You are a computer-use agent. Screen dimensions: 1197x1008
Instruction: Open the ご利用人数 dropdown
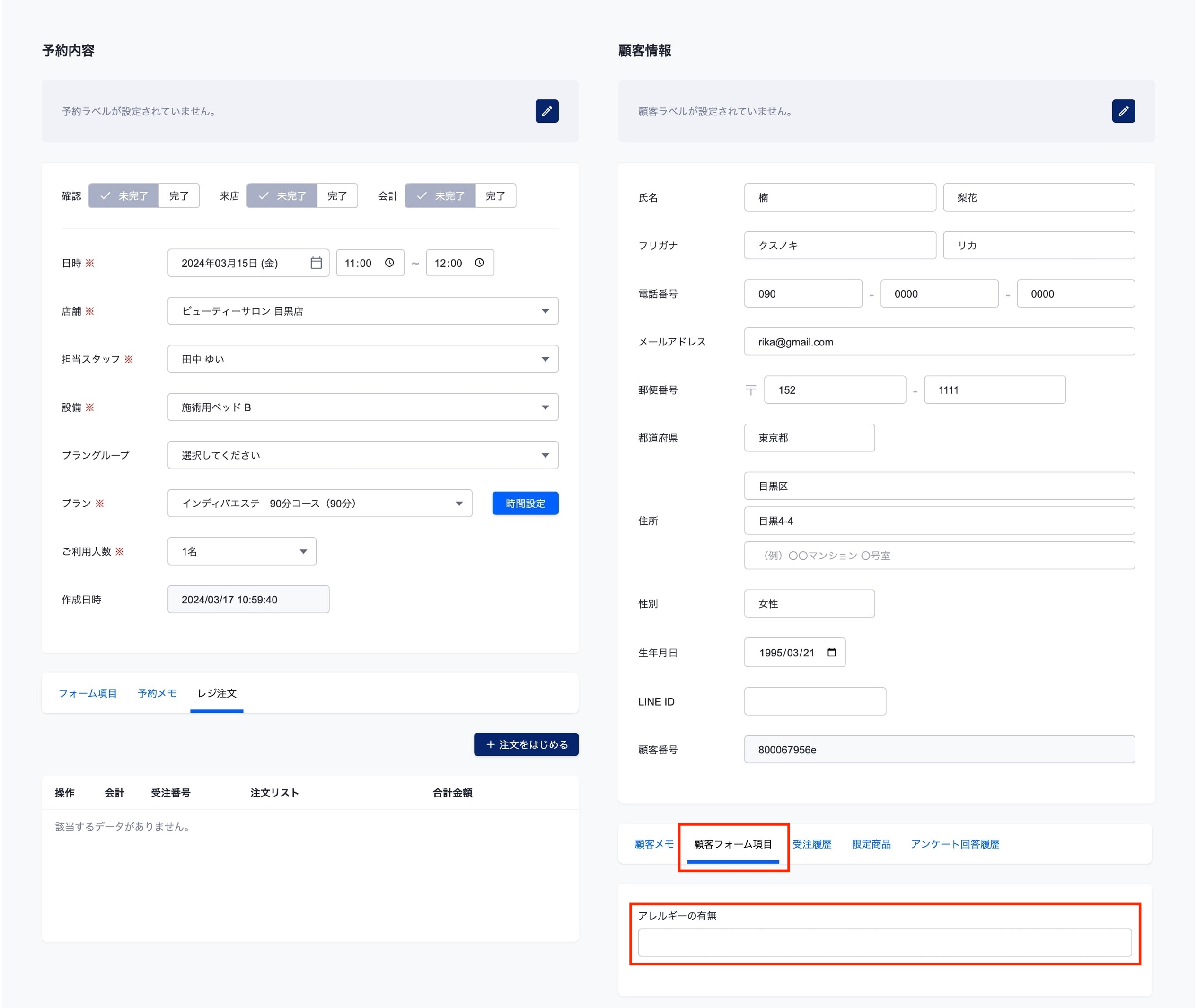point(242,551)
